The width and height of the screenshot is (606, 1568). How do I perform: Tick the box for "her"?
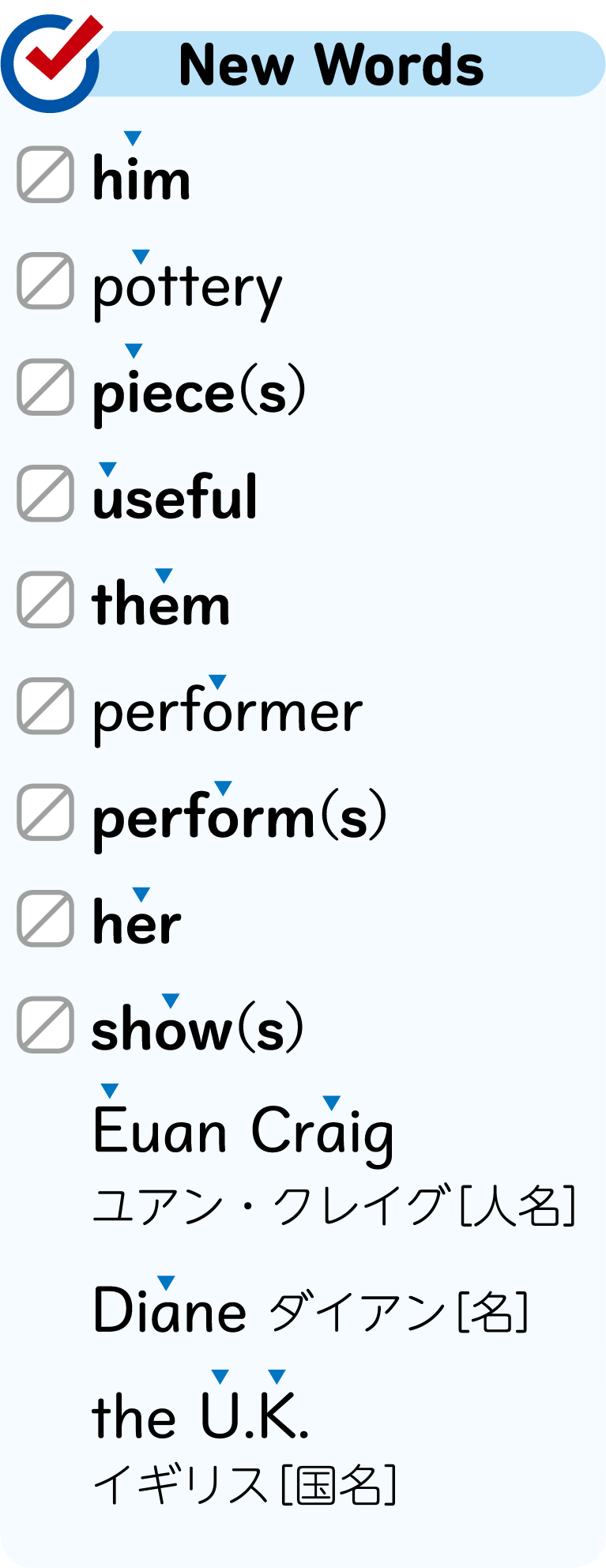coord(46,918)
